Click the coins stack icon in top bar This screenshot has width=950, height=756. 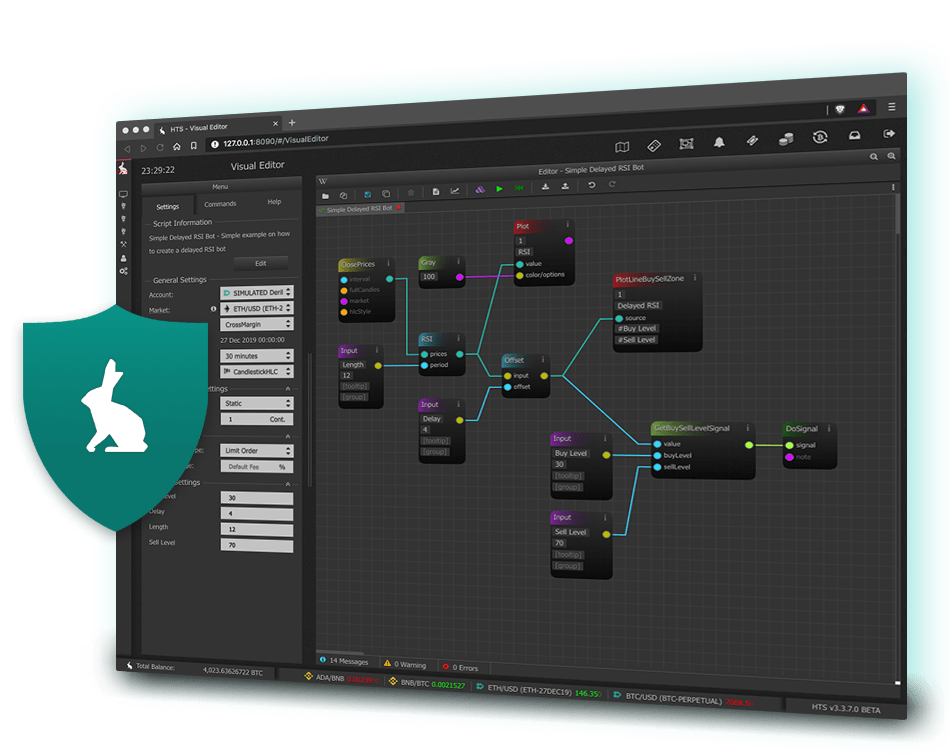pyautogui.click(x=786, y=139)
